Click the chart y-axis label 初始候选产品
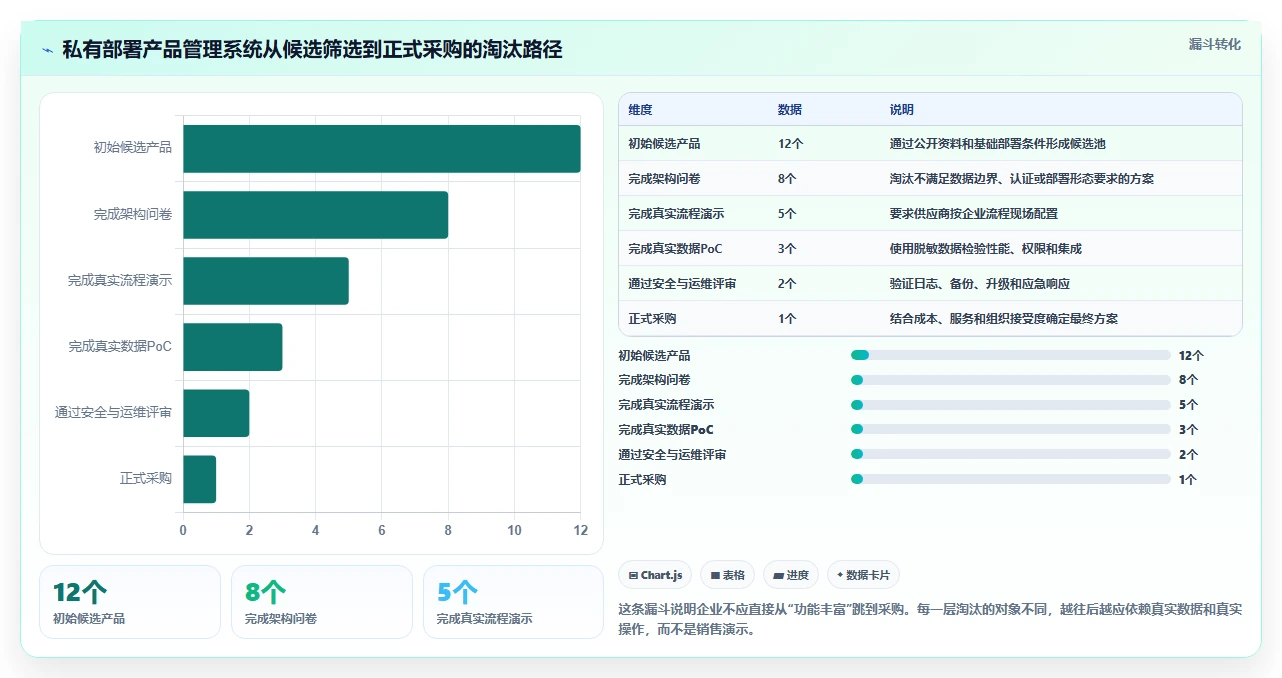Image resolution: width=1282 pixels, height=678 pixels. (133, 148)
